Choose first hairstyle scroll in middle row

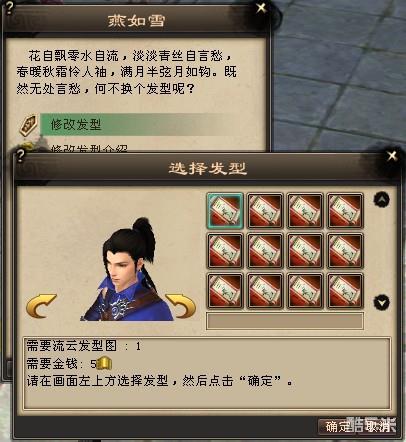click(225, 251)
